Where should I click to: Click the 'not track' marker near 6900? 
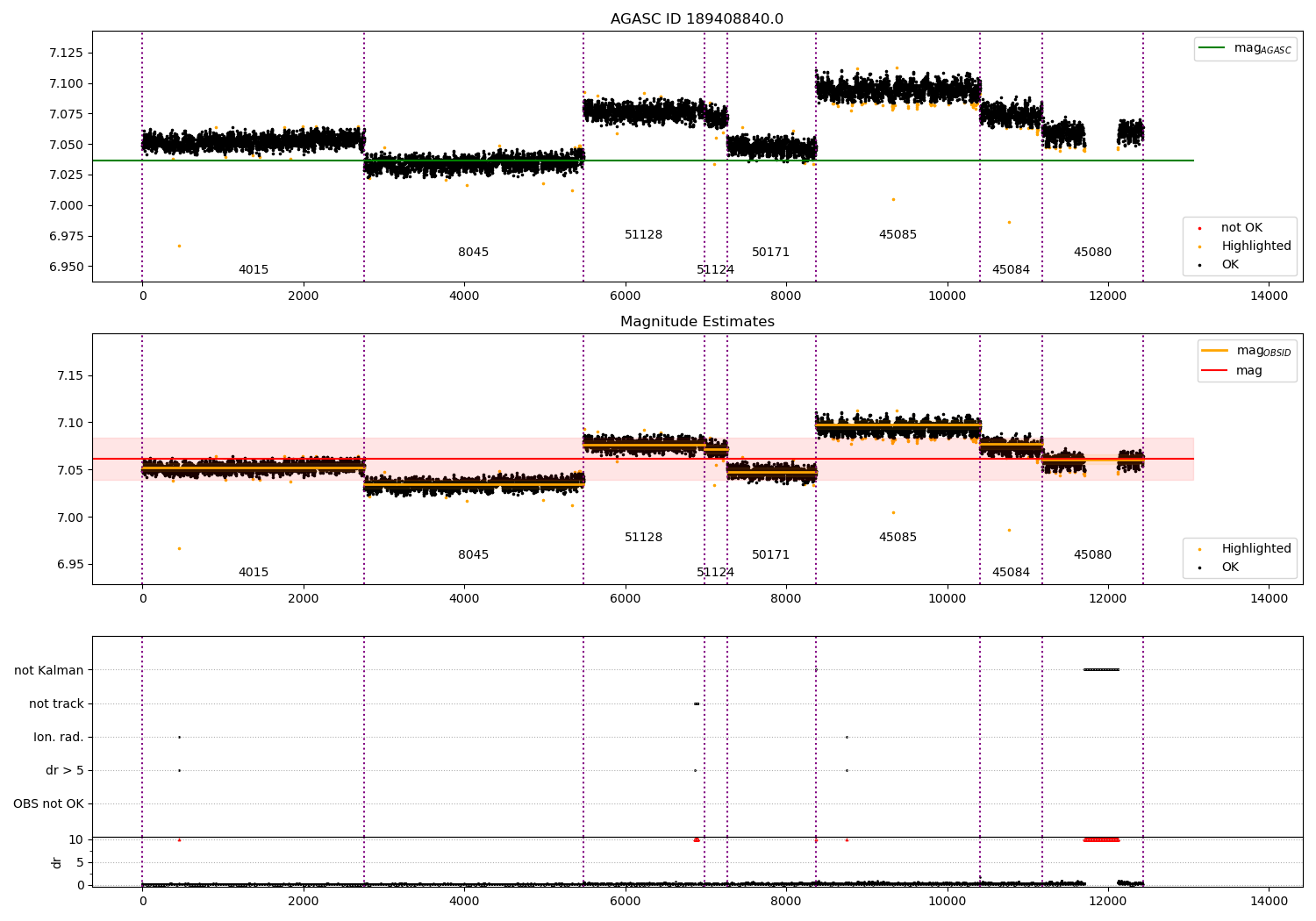coord(697,703)
